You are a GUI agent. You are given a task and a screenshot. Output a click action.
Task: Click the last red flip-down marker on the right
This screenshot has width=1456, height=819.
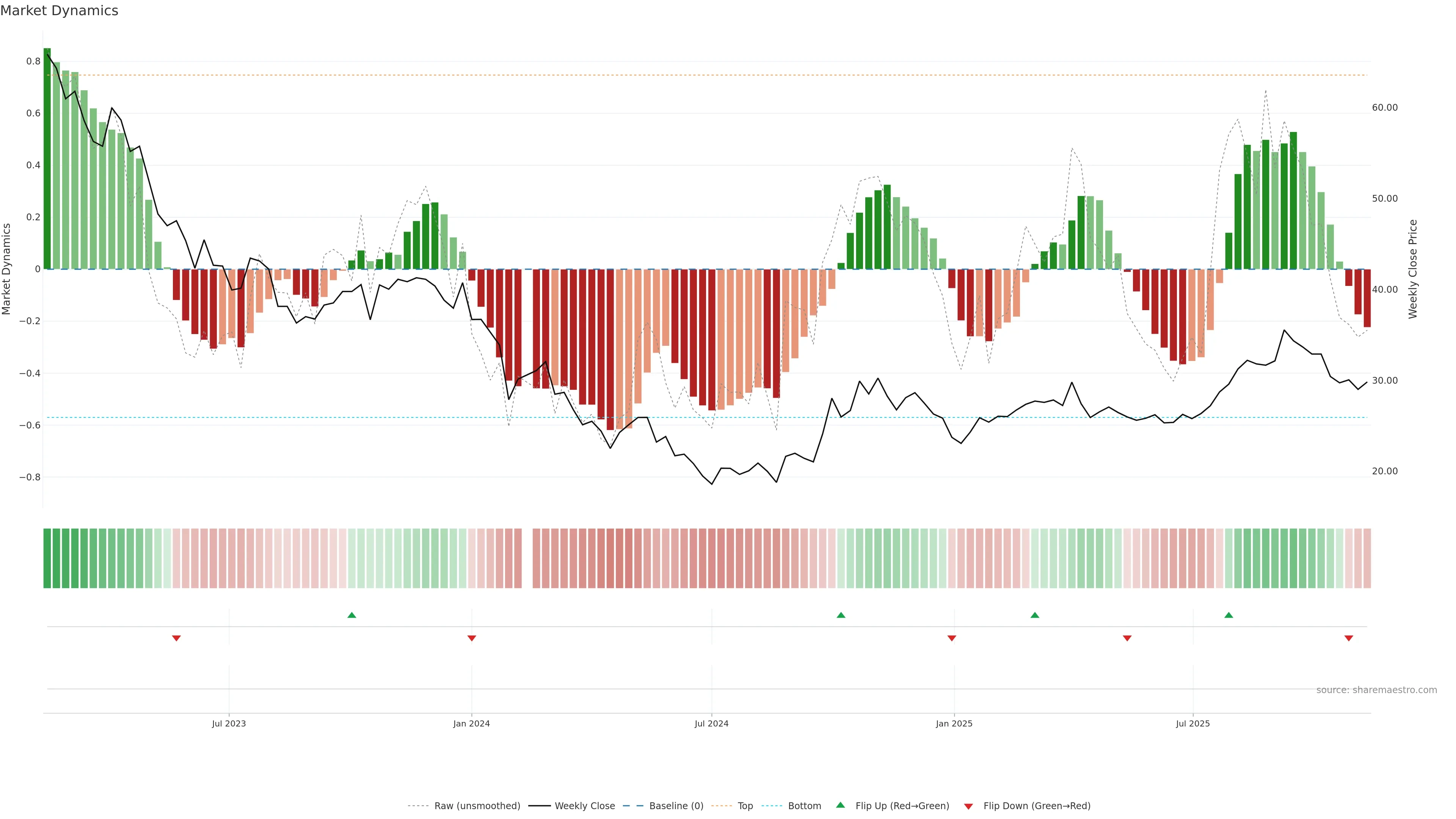click(1349, 638)
